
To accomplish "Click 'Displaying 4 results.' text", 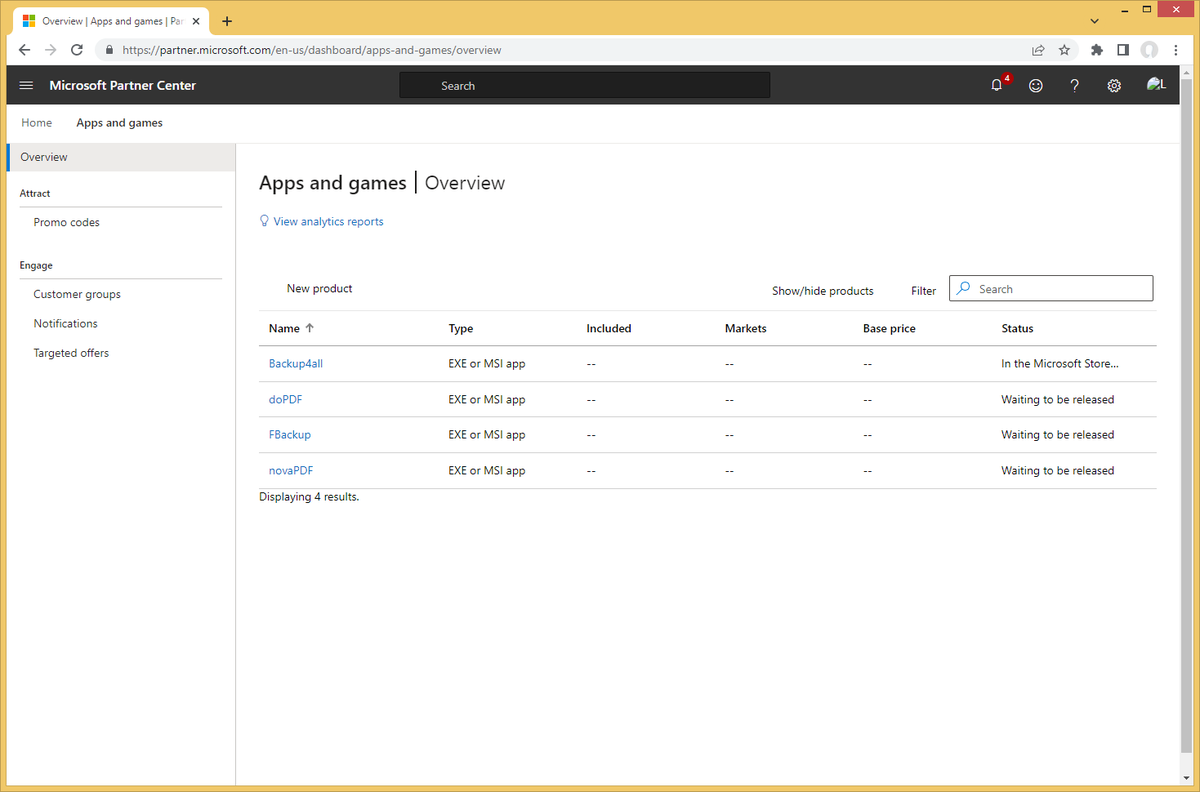I will pyautogui.click(x=309, y=497).
